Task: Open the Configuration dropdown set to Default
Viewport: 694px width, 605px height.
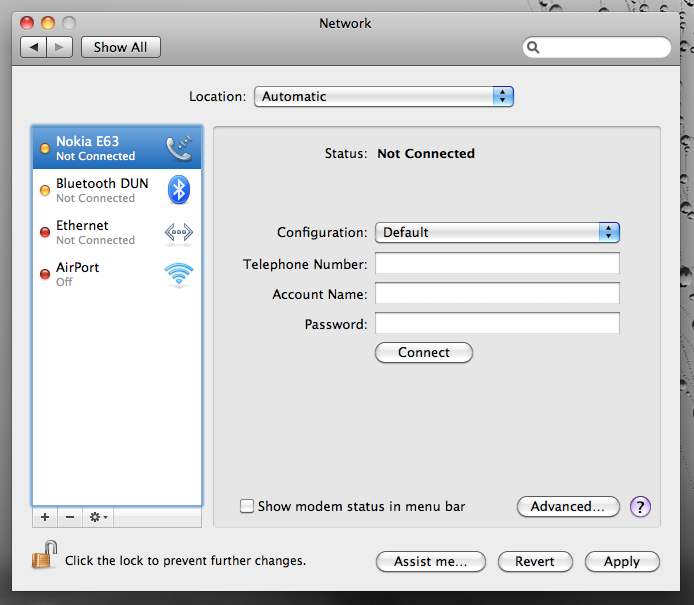Action: pyautogui.click(x=497, y=232)
